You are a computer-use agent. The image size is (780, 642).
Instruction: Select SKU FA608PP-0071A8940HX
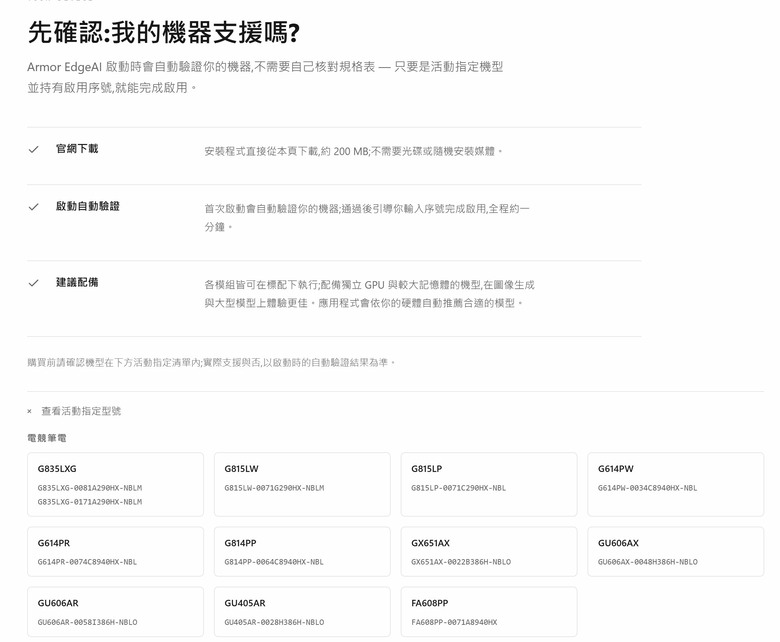[x=454, y=622]
